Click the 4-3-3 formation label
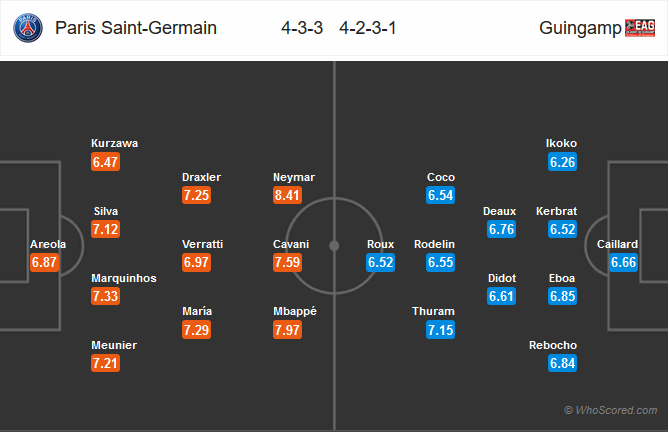Screen dimensions: 669x432 tap(302, 28)
